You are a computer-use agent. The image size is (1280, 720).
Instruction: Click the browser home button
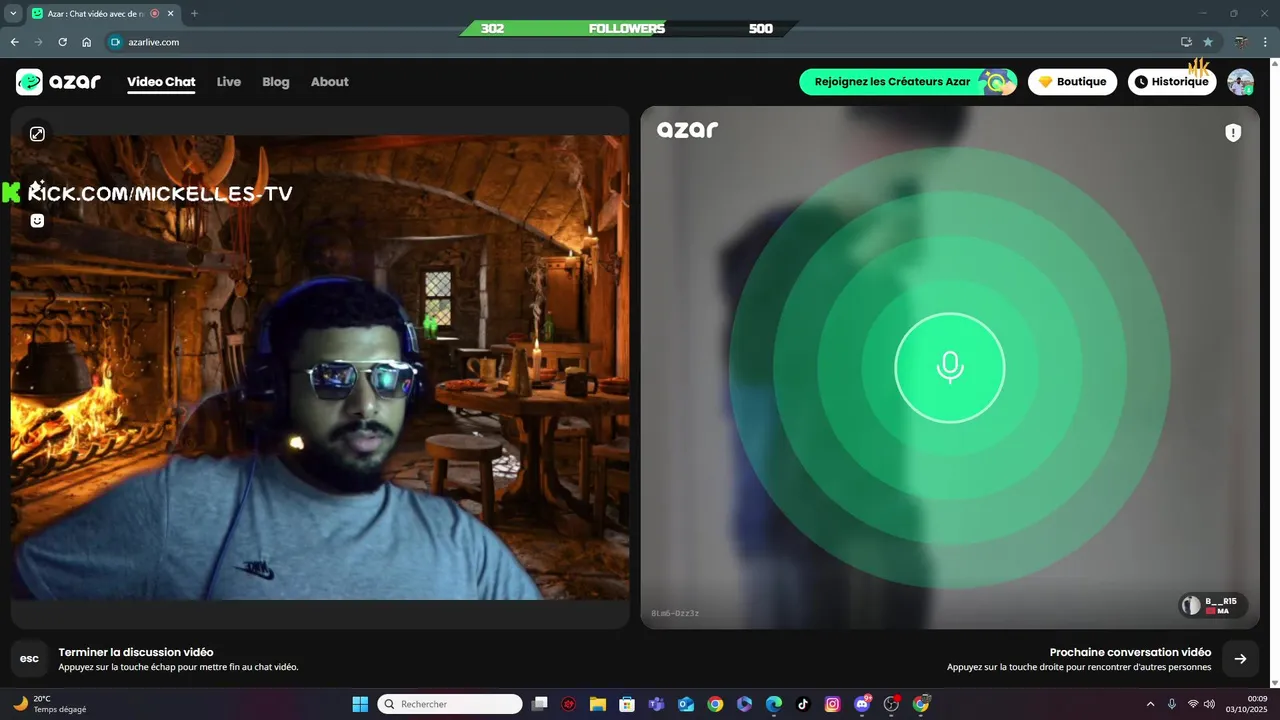[87, 42]
